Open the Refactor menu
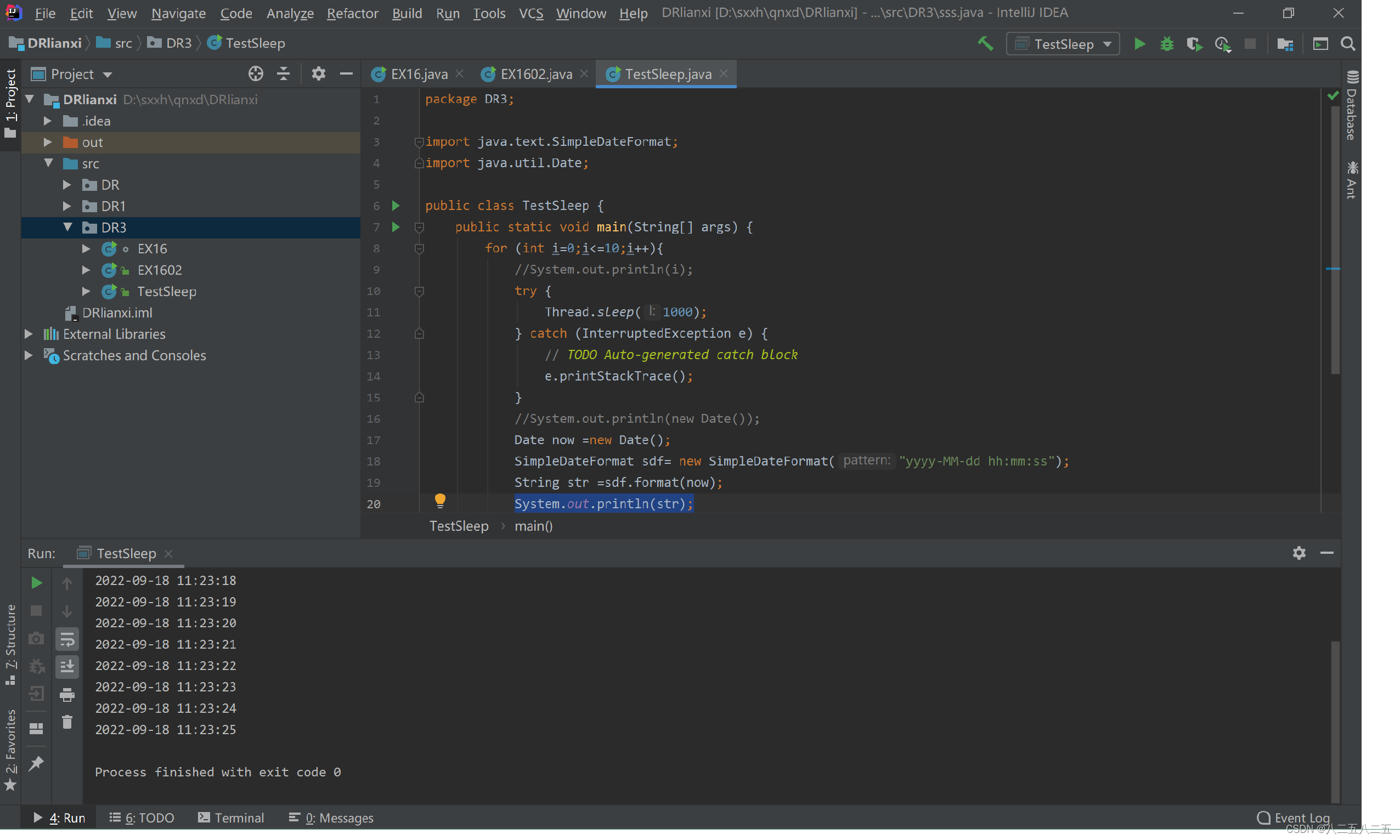 [x=352, y=13]
